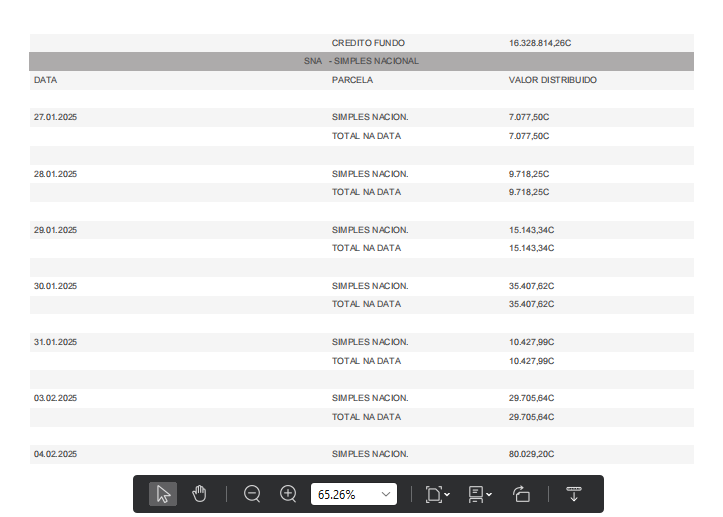Zoom out with the minus magnifier
723x517 pixels.
252,494
